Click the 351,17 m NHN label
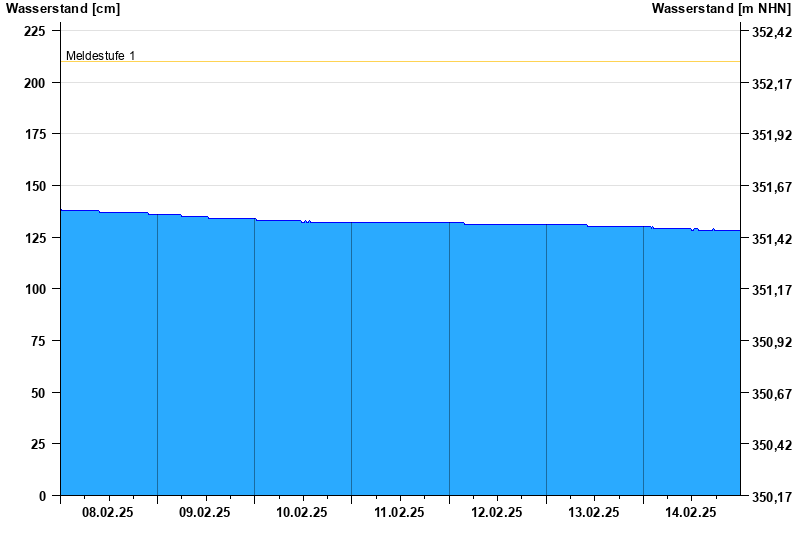Screen dimensions: 800x550 click(x=772, y=290)
